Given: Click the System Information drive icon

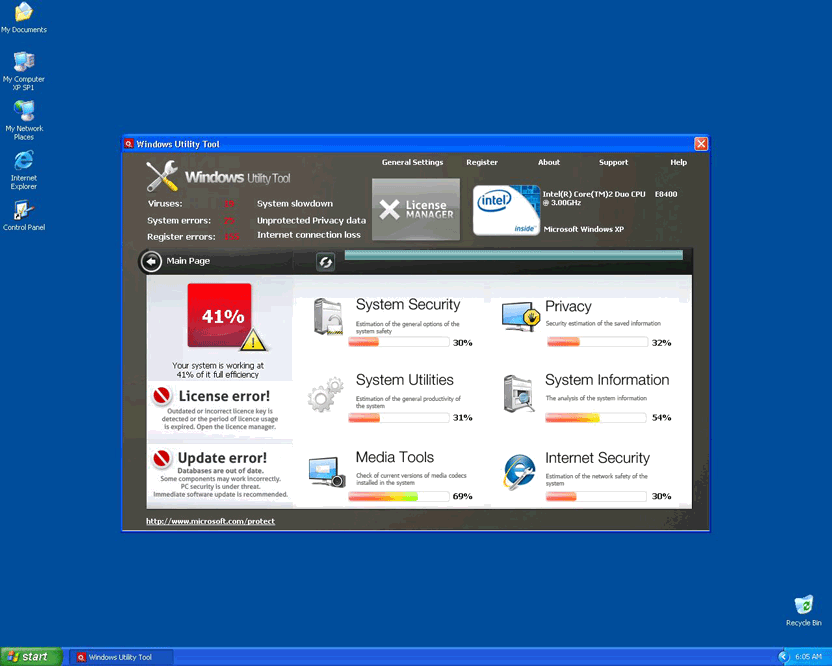Looking at the screenshot, I should [x=518, y=392].
